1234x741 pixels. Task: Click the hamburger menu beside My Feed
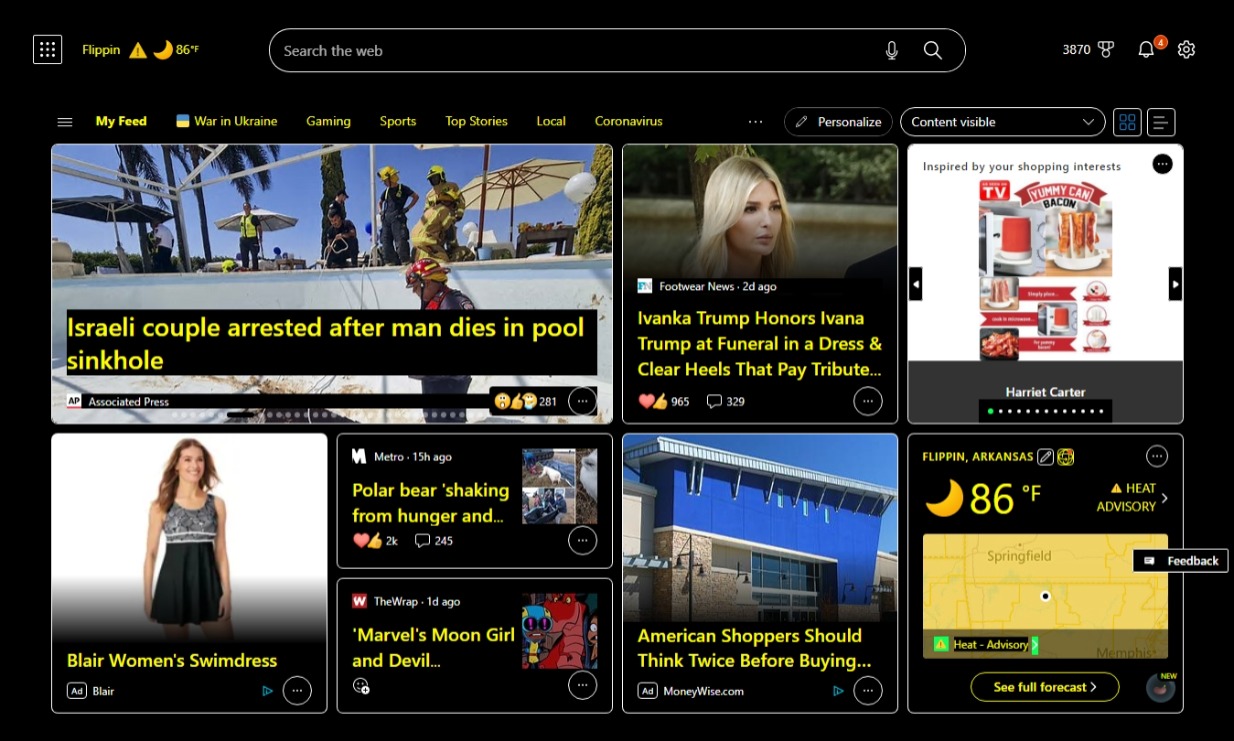click(65, 122)
